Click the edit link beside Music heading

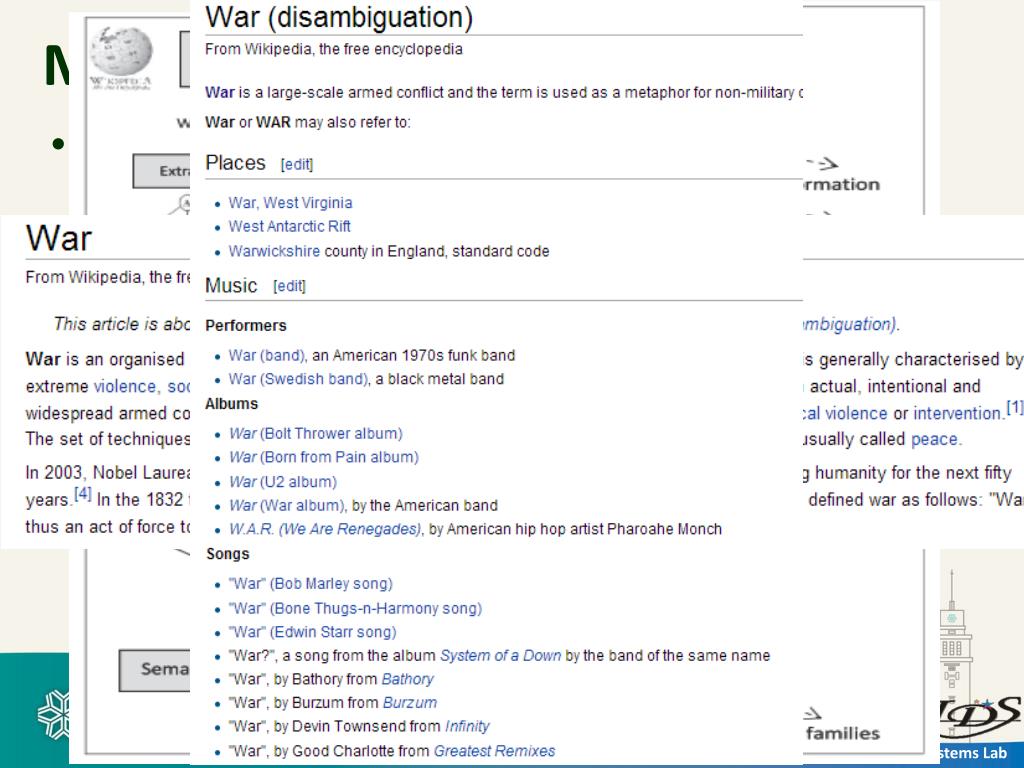click(289, 286)
